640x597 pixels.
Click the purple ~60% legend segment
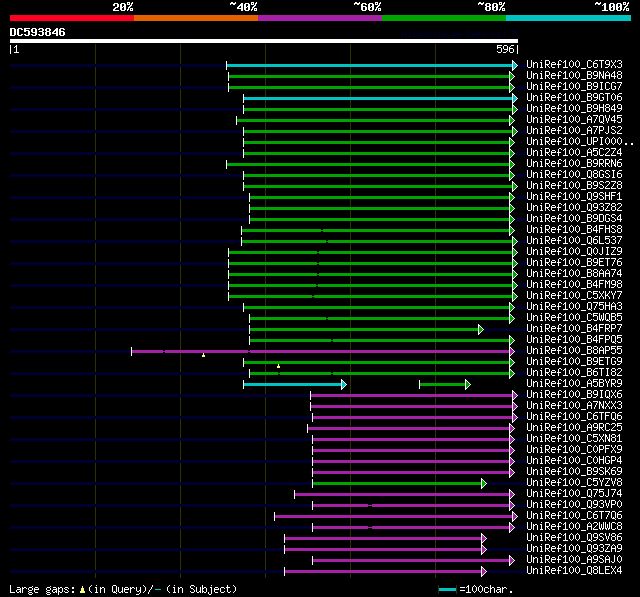click(x=320, y=18)
